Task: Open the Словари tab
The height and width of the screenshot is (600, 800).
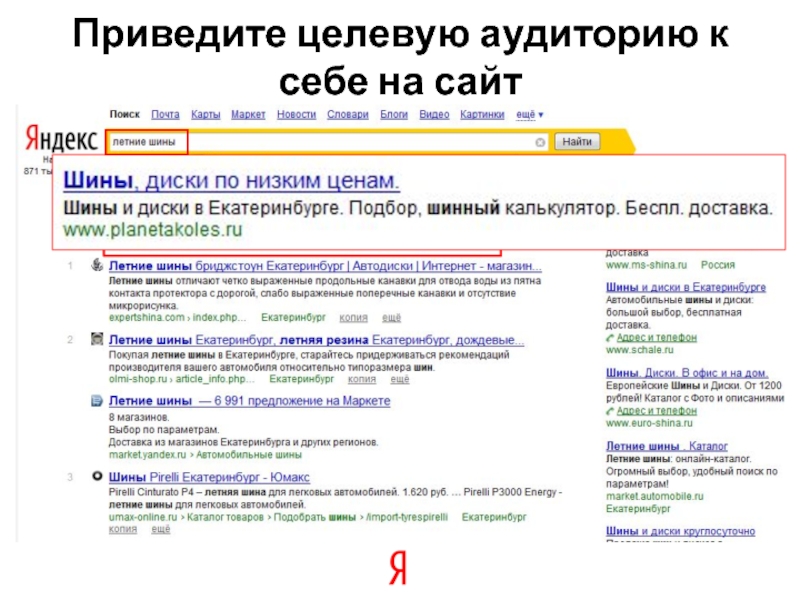Action: coord(348,114)
